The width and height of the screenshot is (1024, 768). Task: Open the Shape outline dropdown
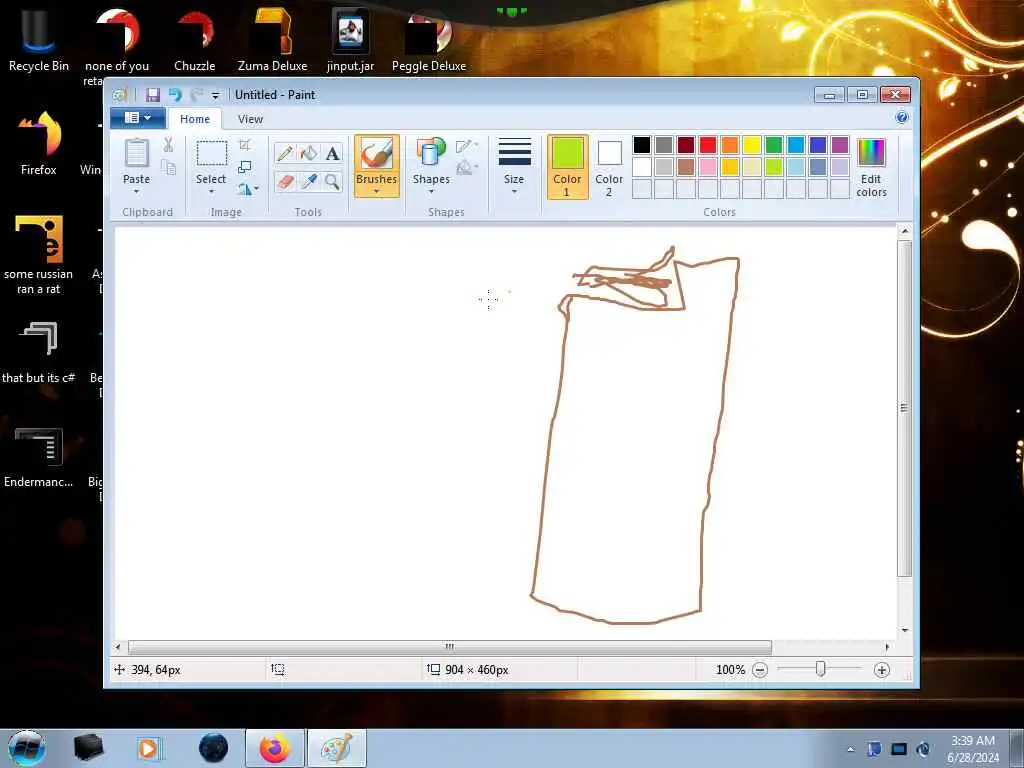[x=466, y=146]
